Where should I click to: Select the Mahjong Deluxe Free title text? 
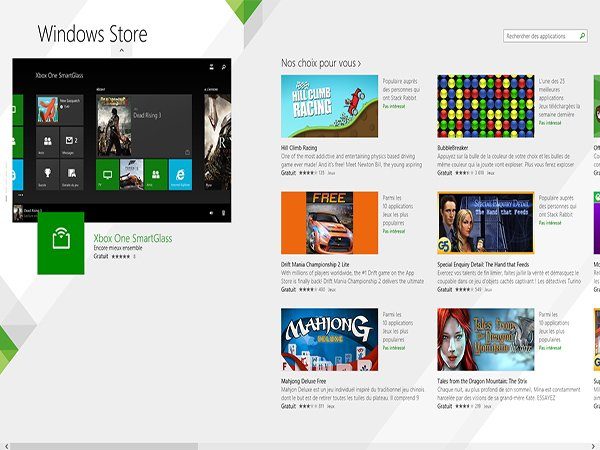(x=303, y=381)
